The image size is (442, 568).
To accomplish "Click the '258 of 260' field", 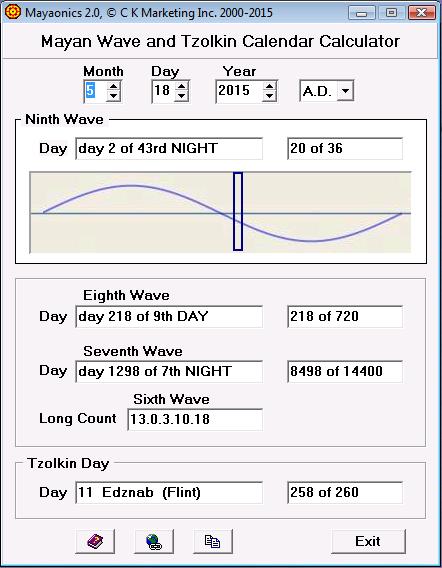I will (345, 493).
